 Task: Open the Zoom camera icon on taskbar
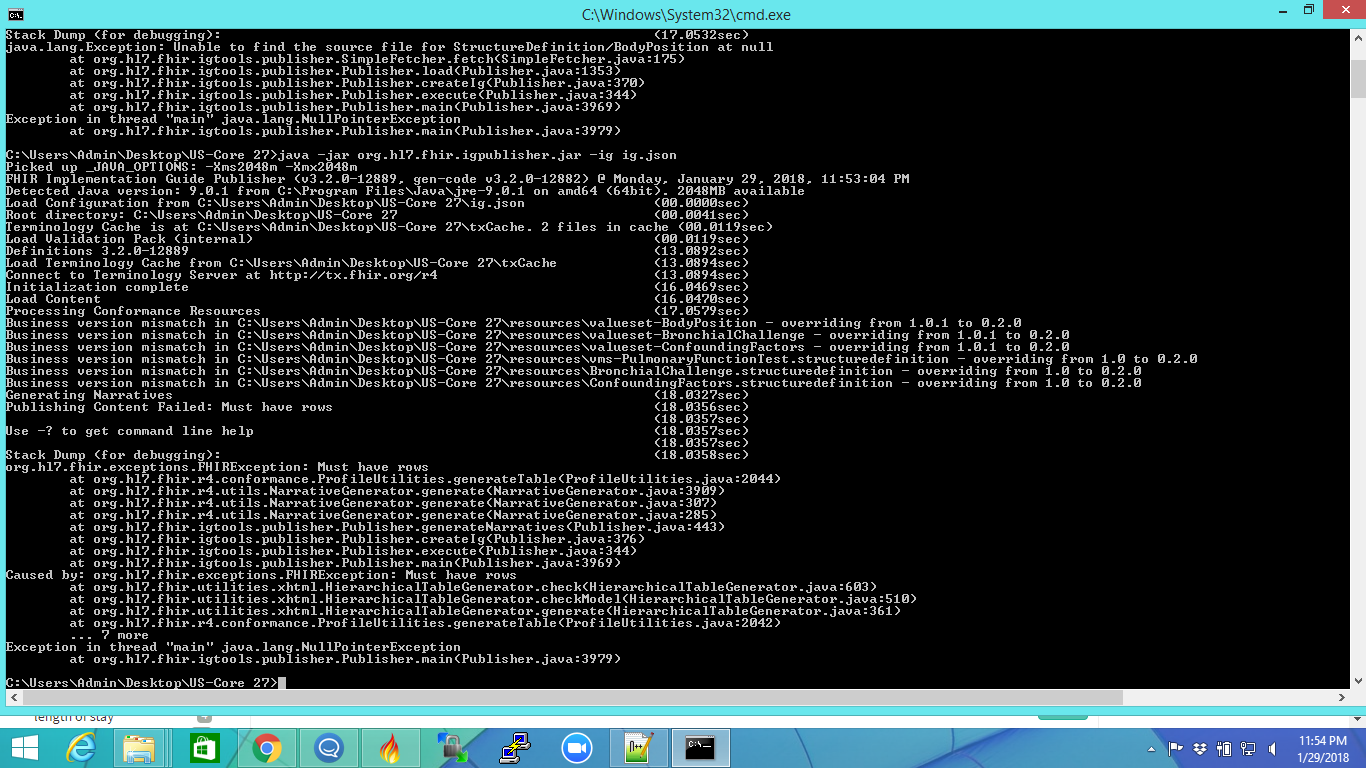pos(576,747)
